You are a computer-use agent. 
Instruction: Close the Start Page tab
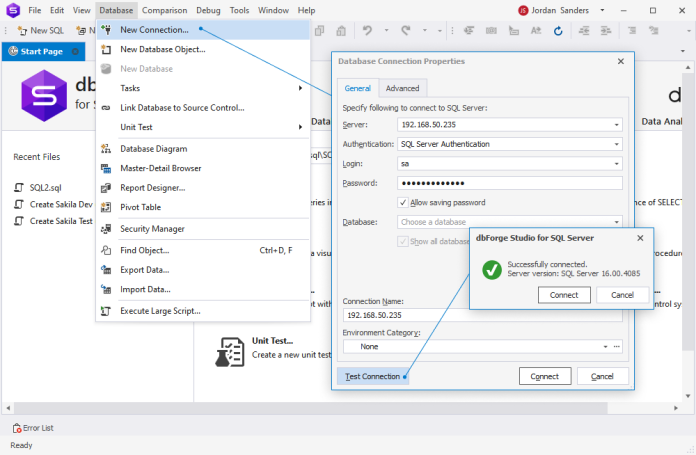pyautogui.click(x=75, y=51)
